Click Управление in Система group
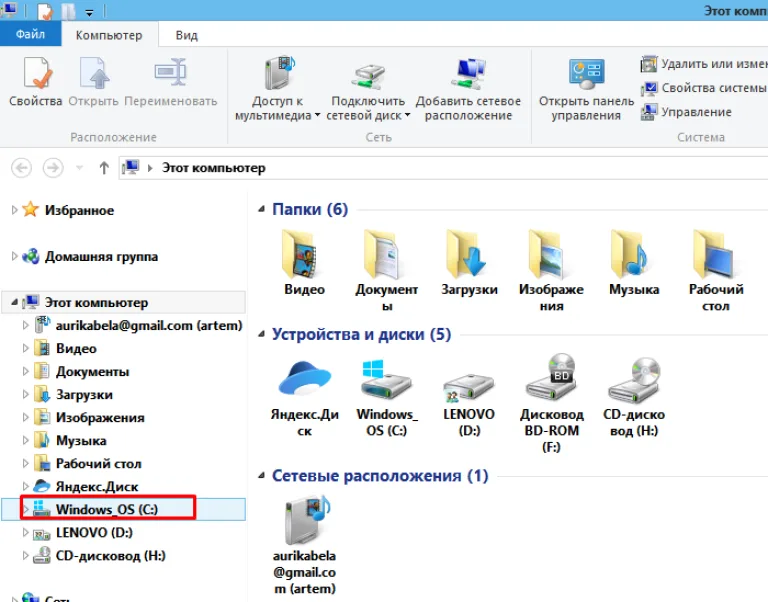Viewport: 768px width, 602px height. 686,112
